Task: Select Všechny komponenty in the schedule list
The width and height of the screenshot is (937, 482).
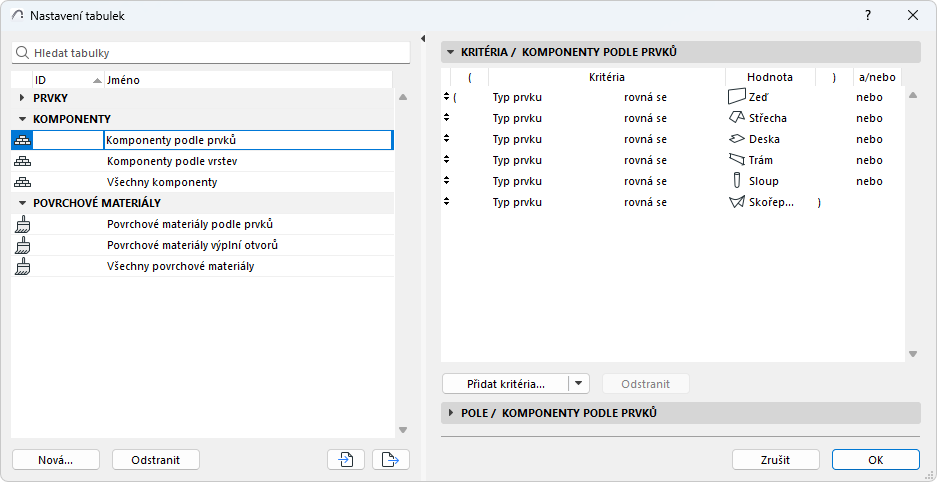Action: click(162, 182)
